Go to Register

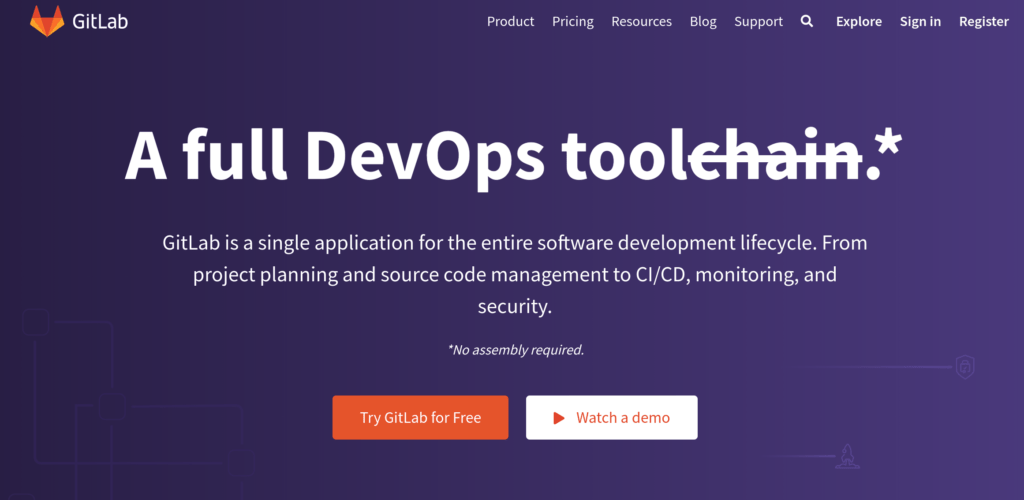(984, 22)
